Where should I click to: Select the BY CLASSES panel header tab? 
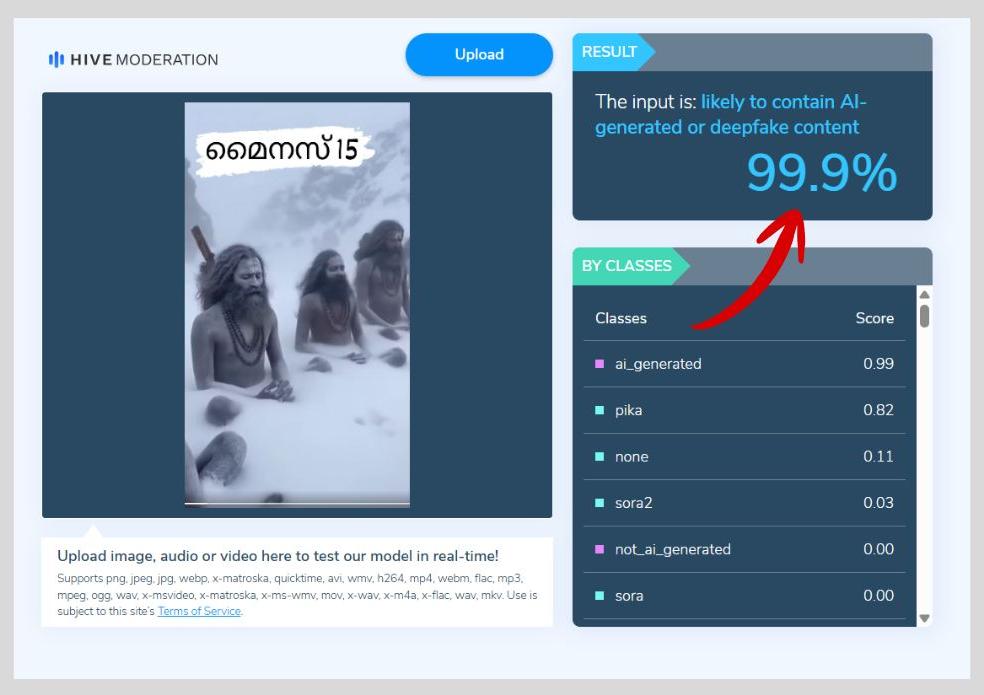tap(627, 266)
